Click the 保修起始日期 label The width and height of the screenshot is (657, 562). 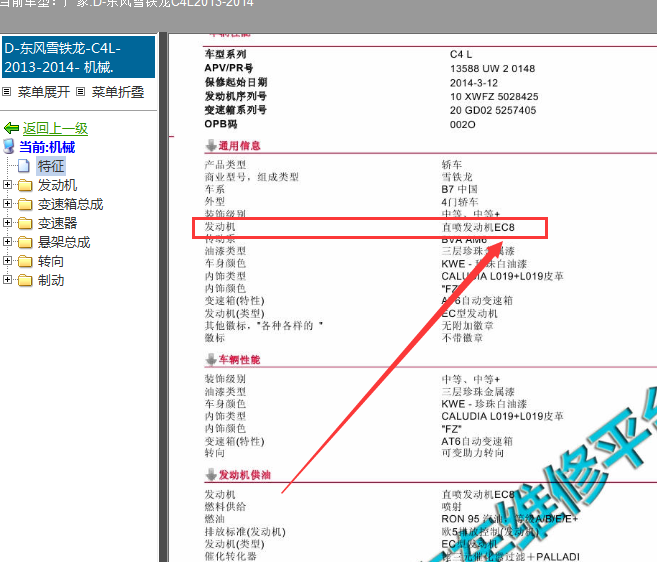pos(236,82)
